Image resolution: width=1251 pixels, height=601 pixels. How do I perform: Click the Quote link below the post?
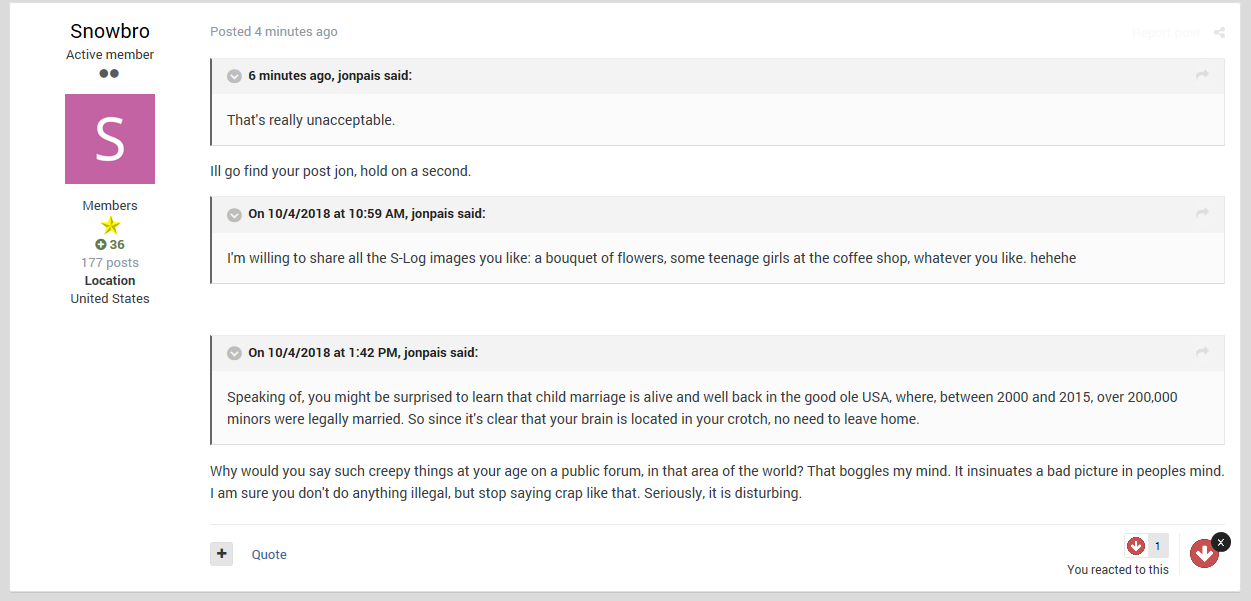[x=269, y=554]
